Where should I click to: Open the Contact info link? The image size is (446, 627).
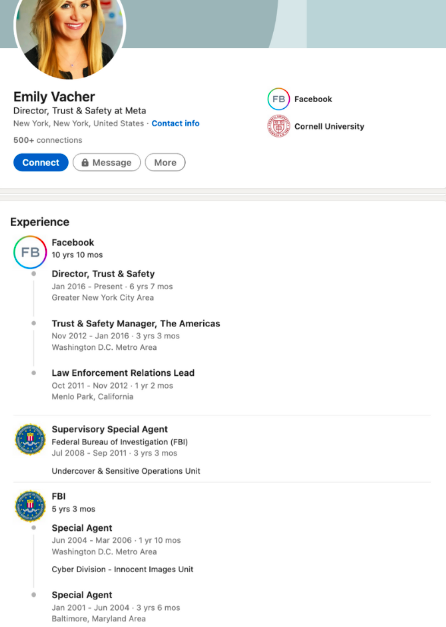point(175,123)
